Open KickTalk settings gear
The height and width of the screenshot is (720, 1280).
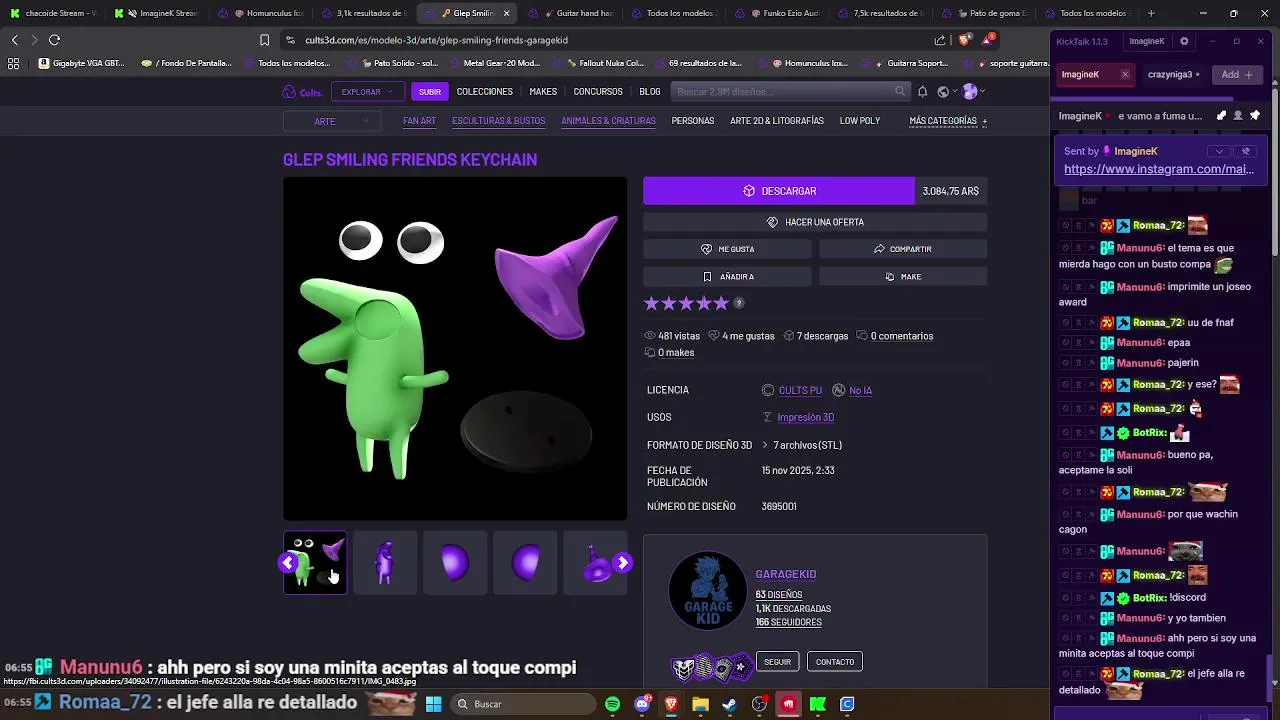coord(1184,41)
